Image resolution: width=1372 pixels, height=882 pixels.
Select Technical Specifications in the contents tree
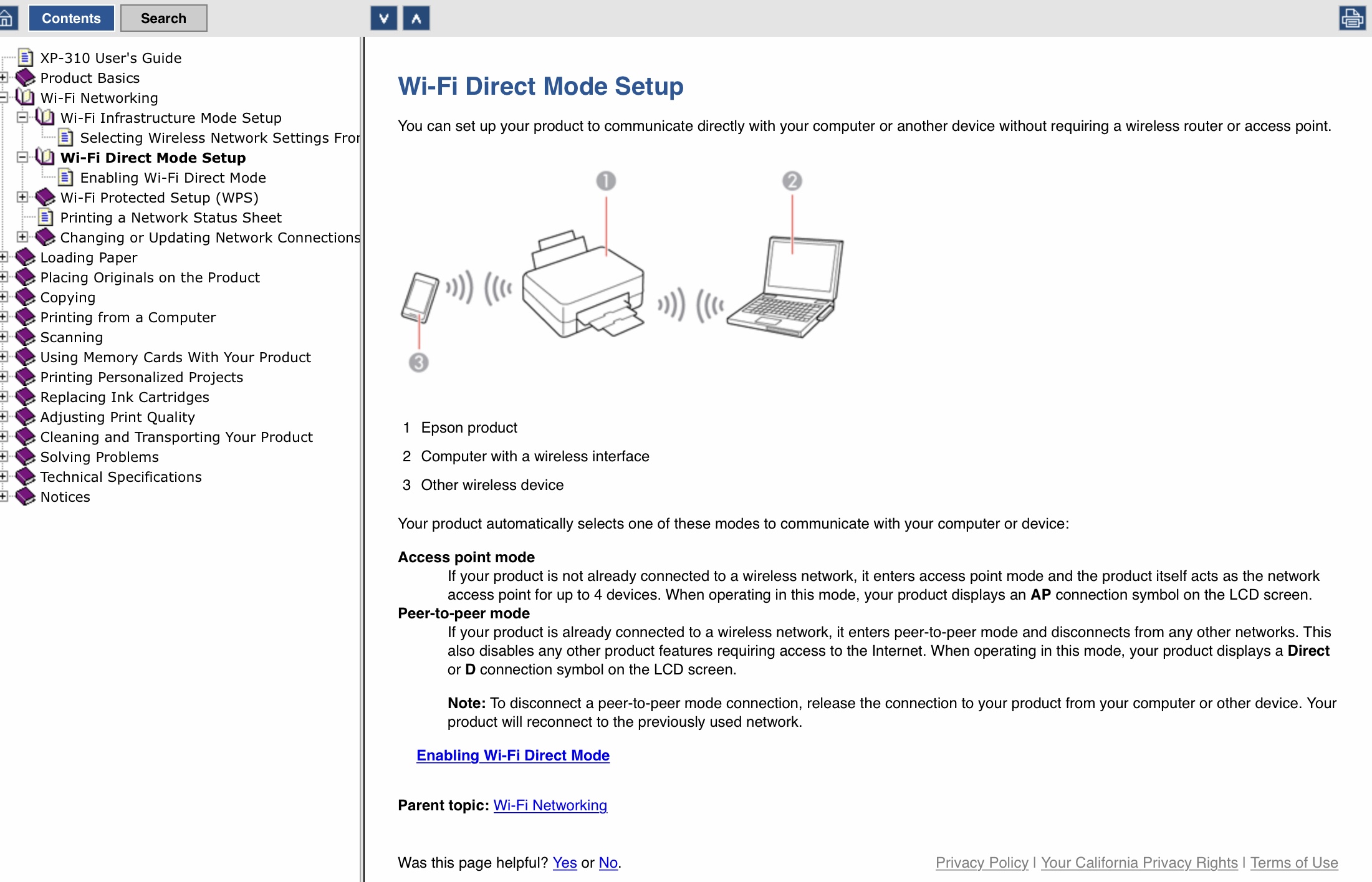[121, 477]
